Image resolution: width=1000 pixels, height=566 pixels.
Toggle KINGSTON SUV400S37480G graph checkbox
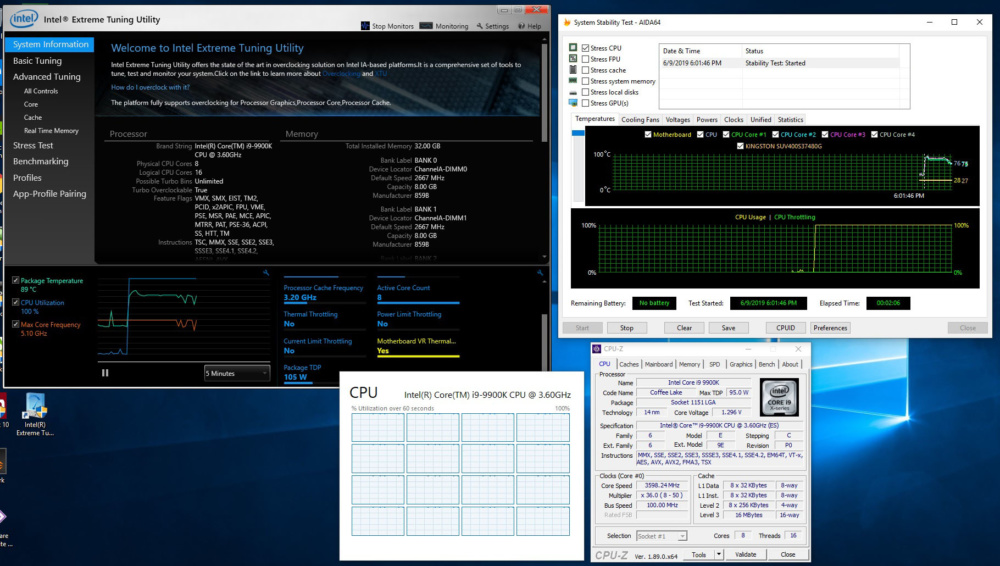[x=740, y=146]
